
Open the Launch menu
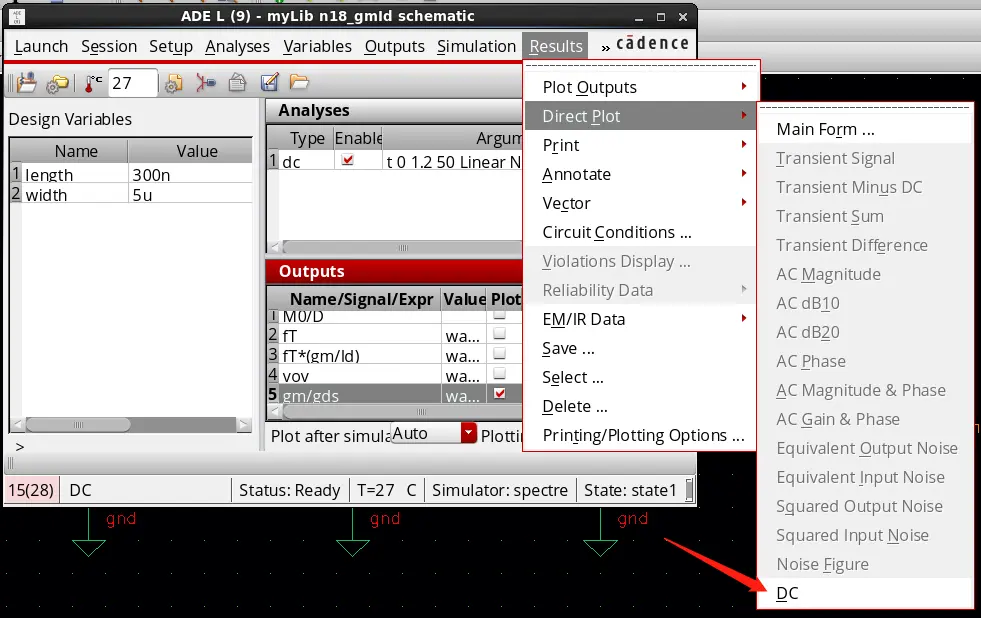point(41,46)
